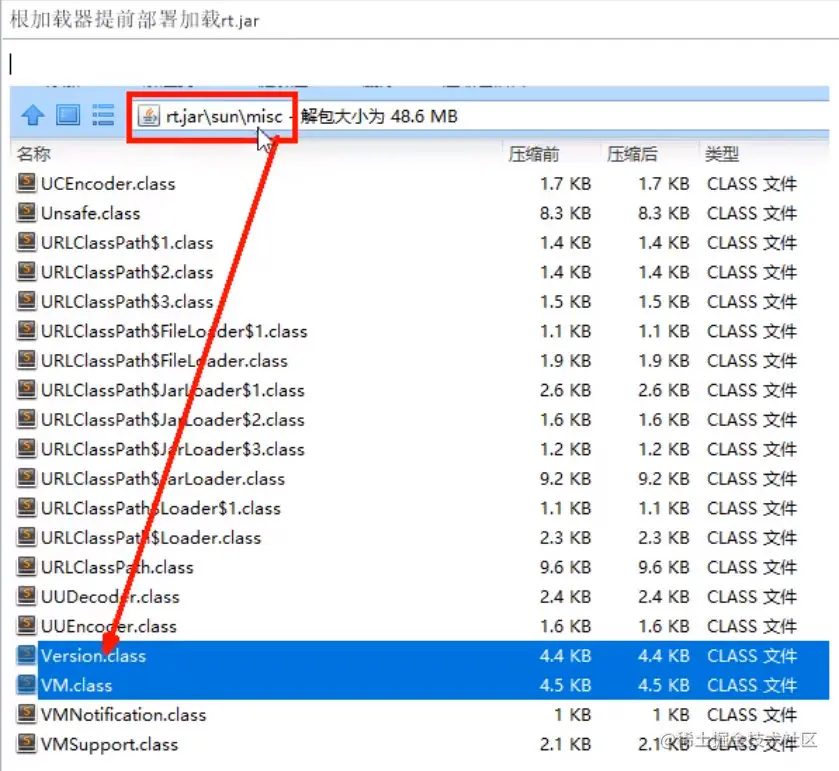Click the 9.2 KB 压缩后 size of URLClassPath$JarLoader.class

click(663, 479)
